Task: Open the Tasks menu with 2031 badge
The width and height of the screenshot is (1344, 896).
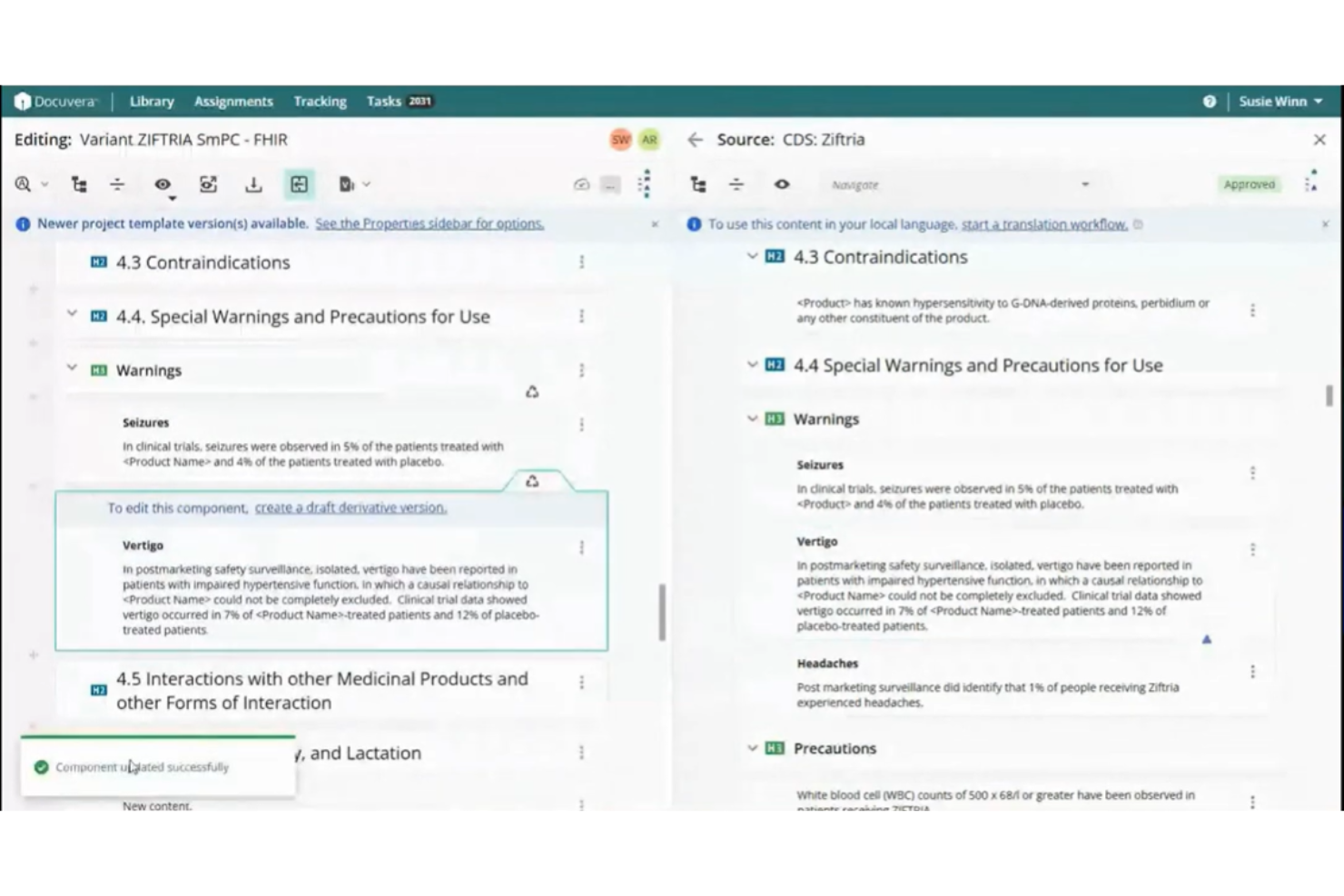Action: click(399, 102)
